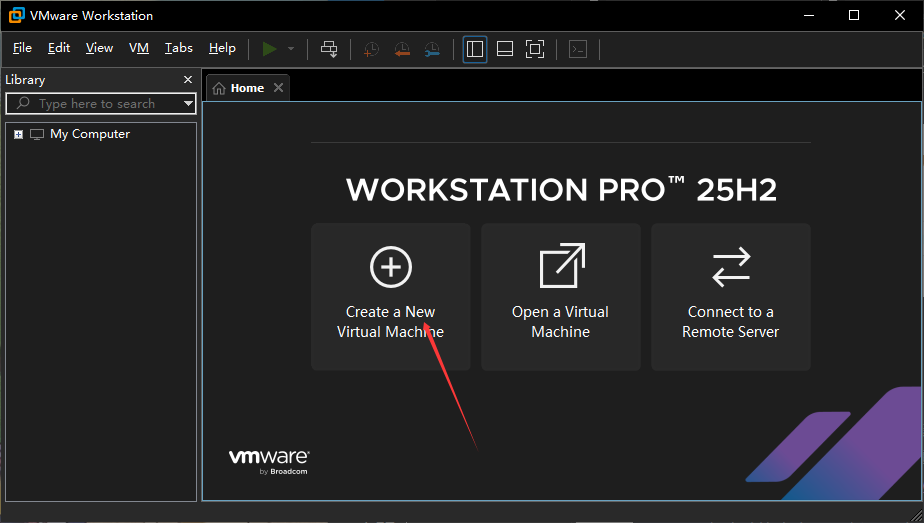Maximize the VMware Workstation window

854,15
